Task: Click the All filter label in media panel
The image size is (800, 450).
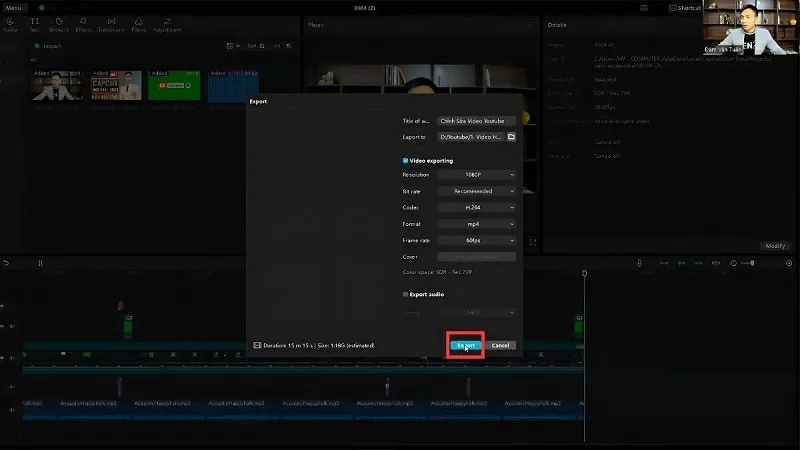Action: coord(278,46)
